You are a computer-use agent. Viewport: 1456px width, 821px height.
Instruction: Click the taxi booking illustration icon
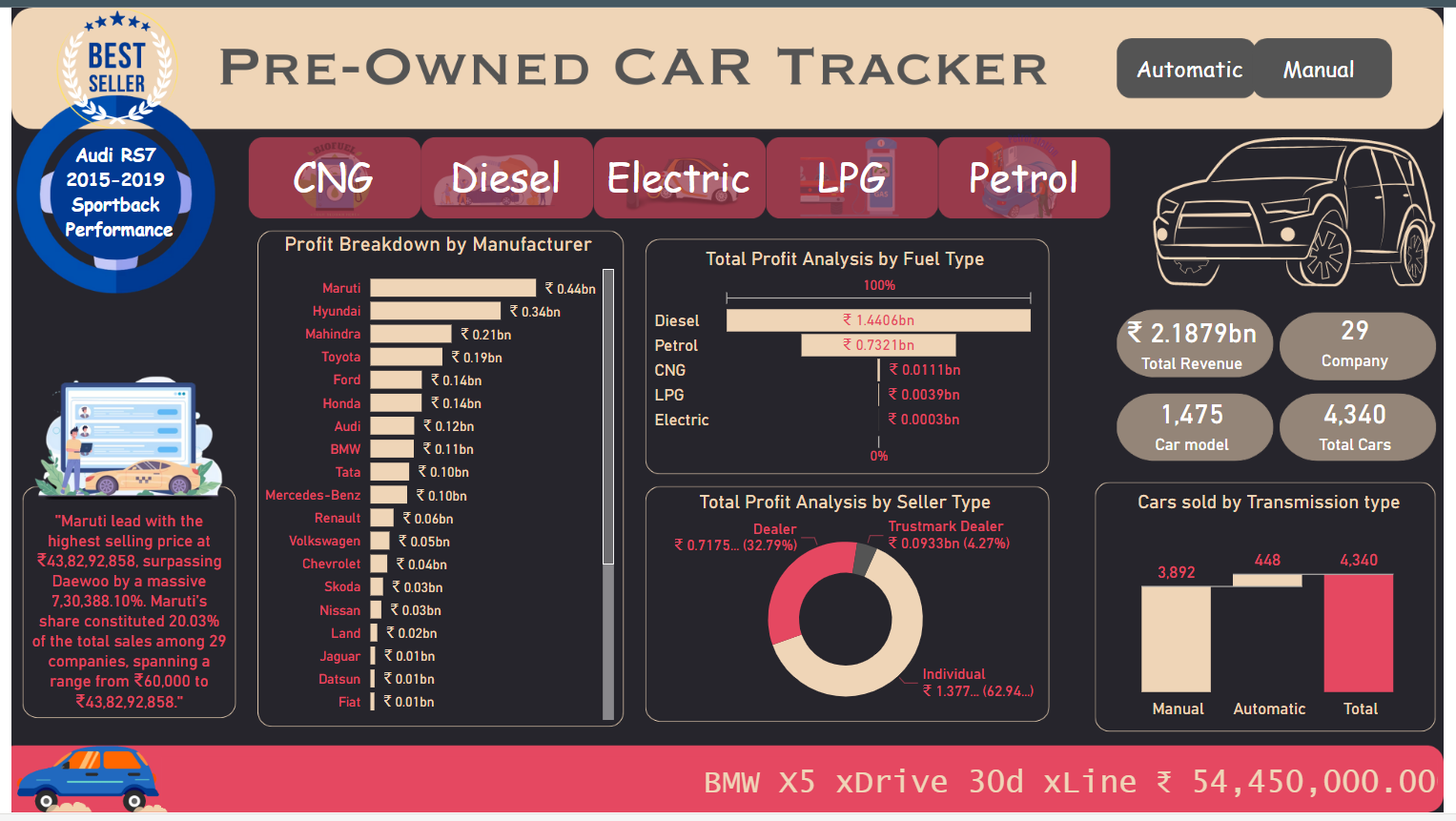[129, 438]
